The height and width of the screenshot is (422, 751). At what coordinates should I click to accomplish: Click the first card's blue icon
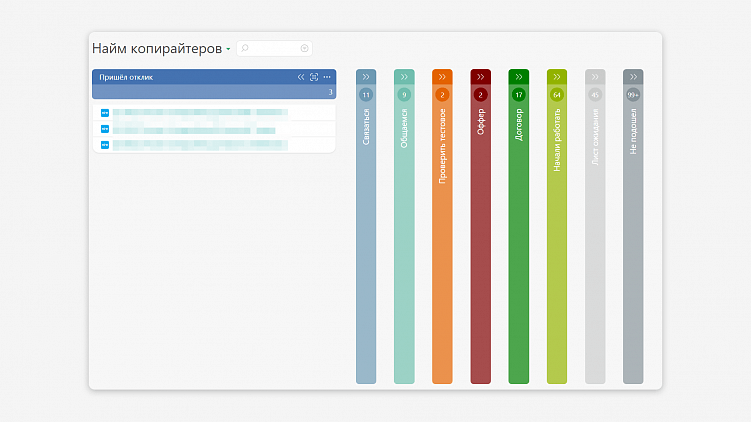tap(105, 113)
